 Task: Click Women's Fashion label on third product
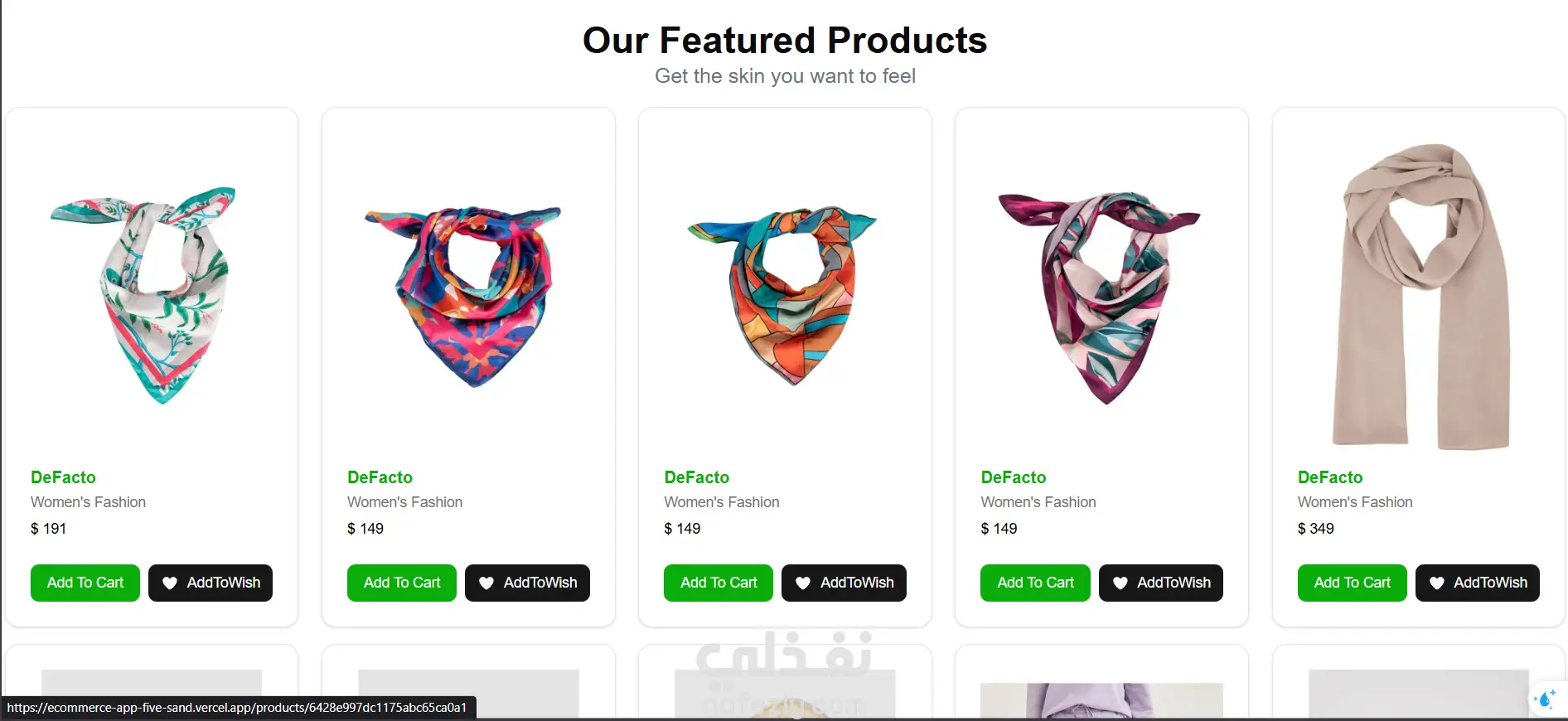coord(722,502)
